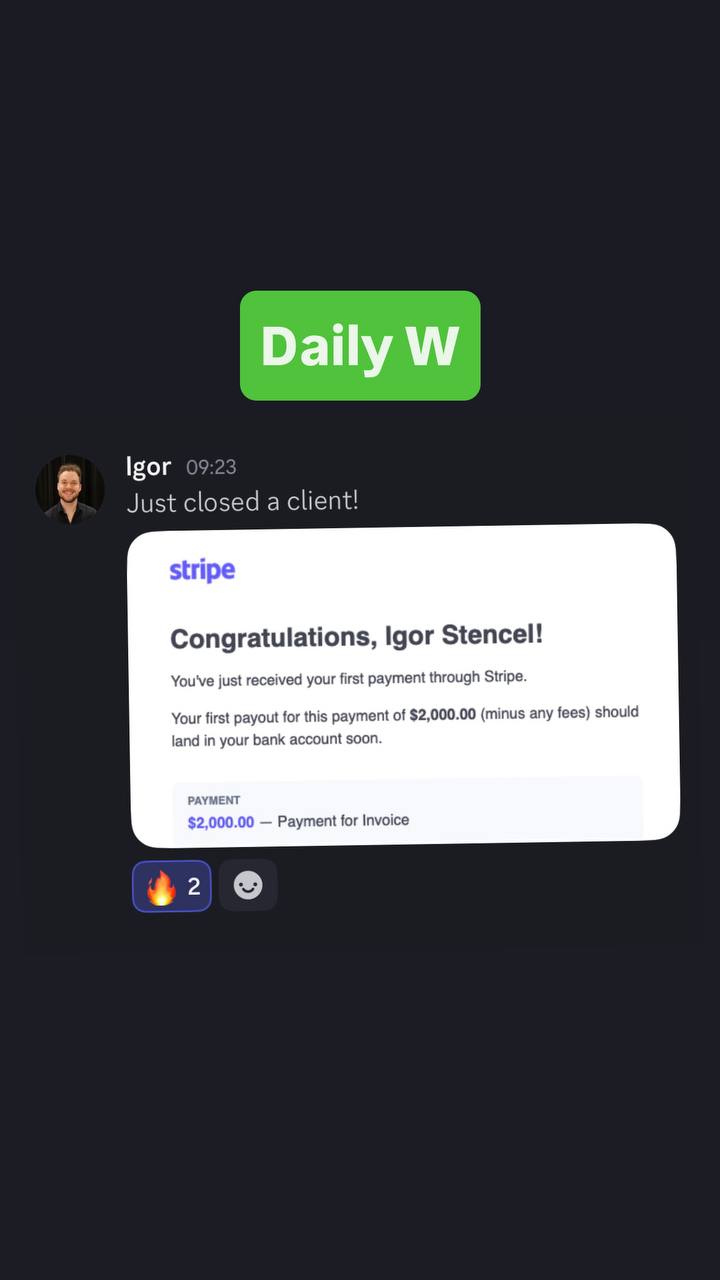Screen dimensions: 720x1280
Task: Click the Congratulations, Igor Stencel! heading
Action: [356, 637]
